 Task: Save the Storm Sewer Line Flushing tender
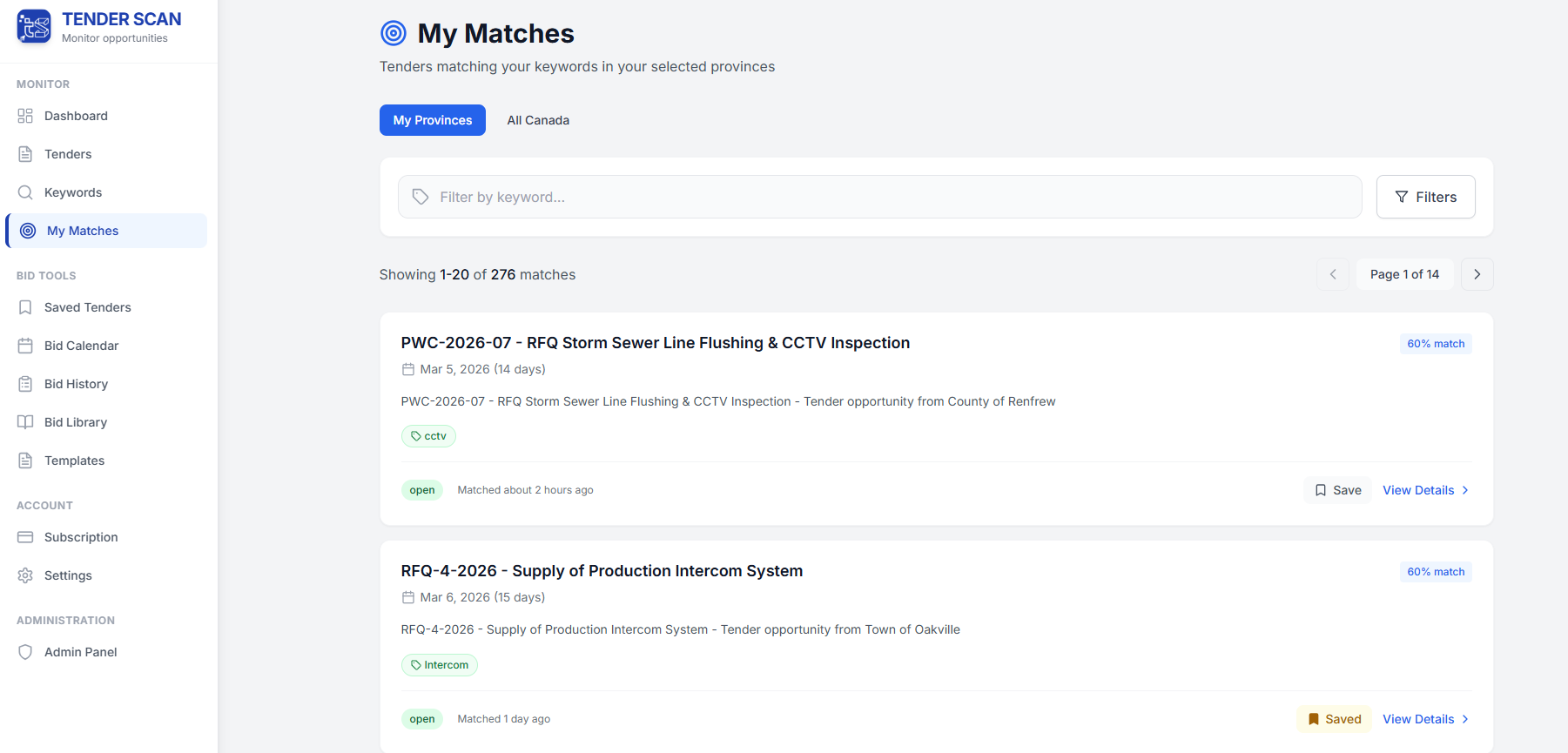click(1337, 490)
